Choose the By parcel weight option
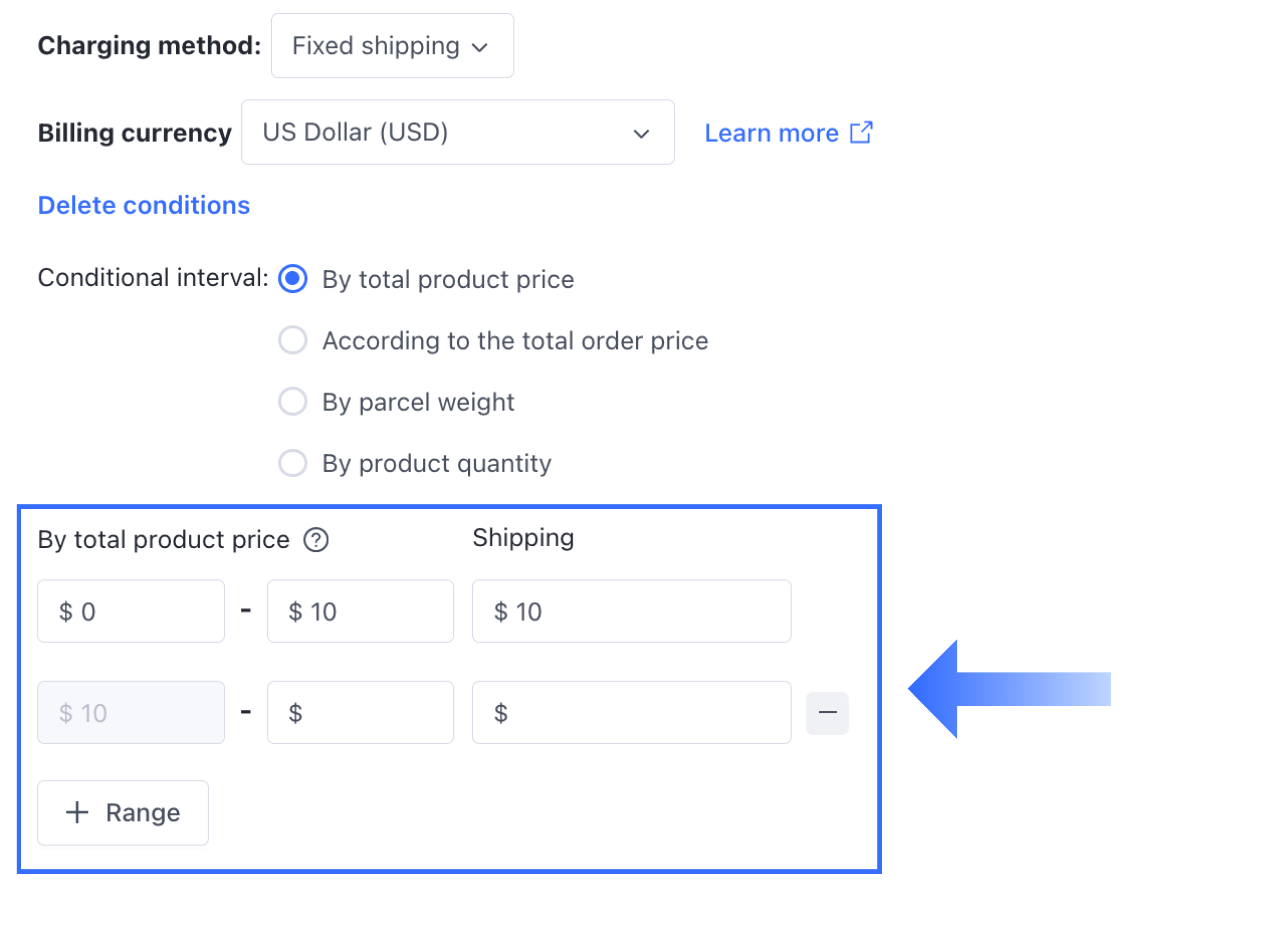Screen dimensions: 1288x940 pyautogui.click(x=293, y=401)
